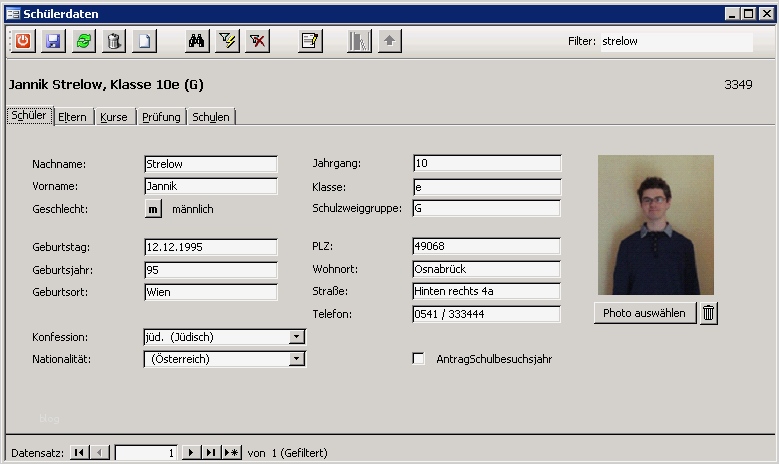Click the up arrow toolbar icon

pos(390,41)
